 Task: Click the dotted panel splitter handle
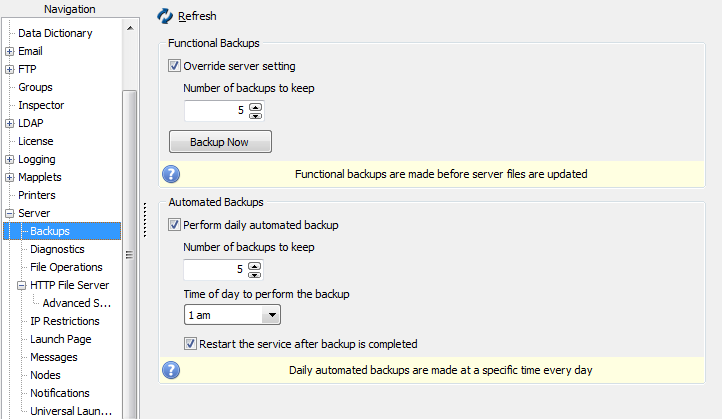pyautogui.click(x=145, y=220)
